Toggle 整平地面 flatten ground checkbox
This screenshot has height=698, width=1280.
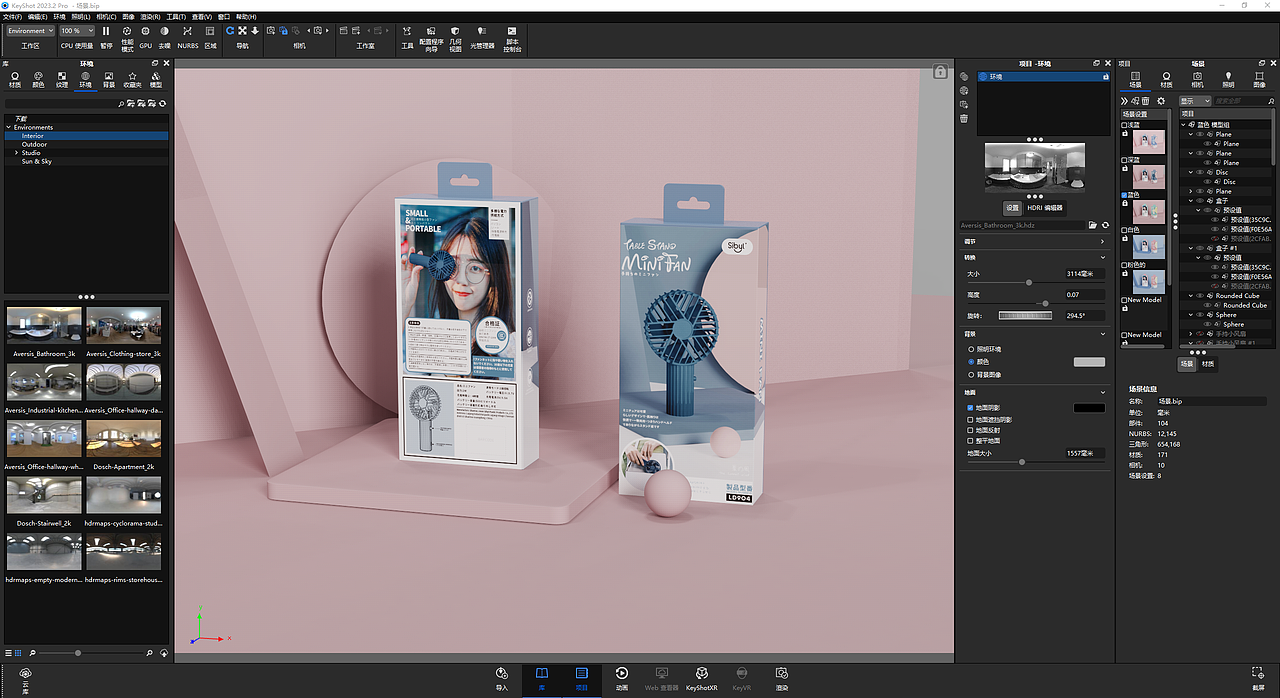click(970, 441)
